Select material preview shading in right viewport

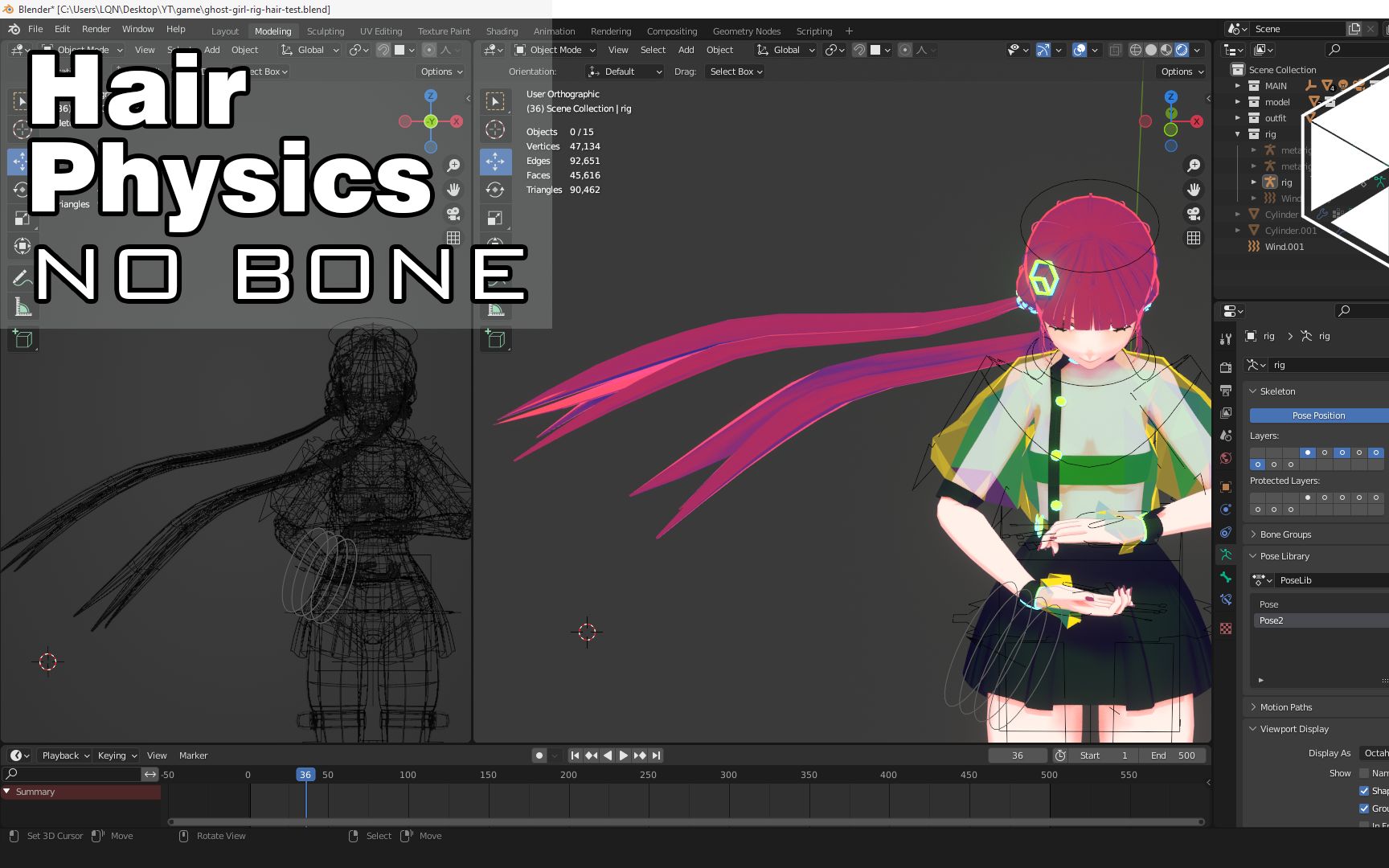coord(1166,50)
